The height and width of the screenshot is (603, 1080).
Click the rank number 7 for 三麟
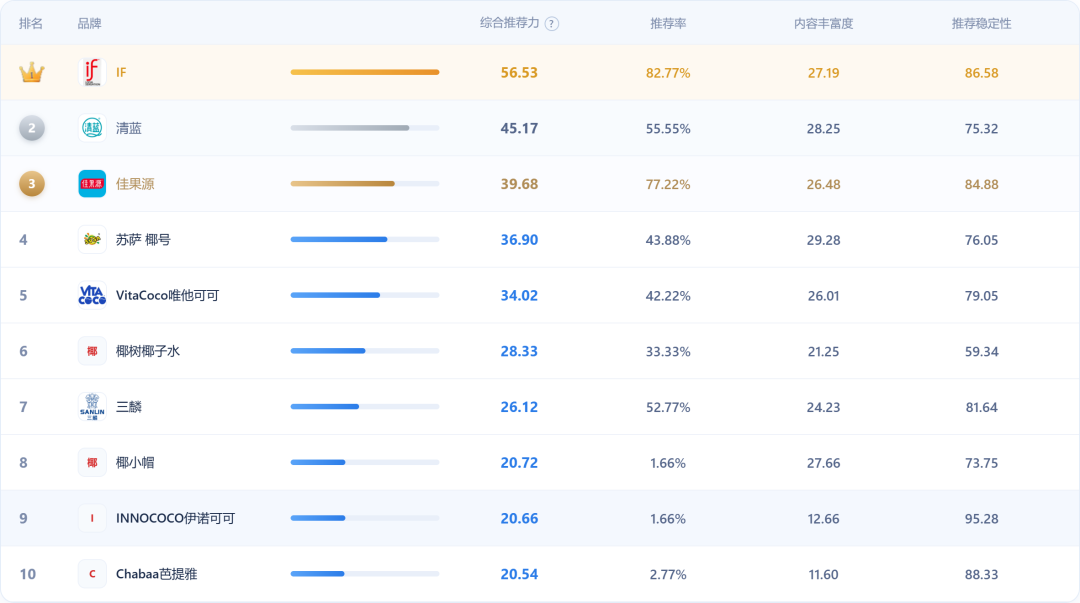tap(23, 407)
